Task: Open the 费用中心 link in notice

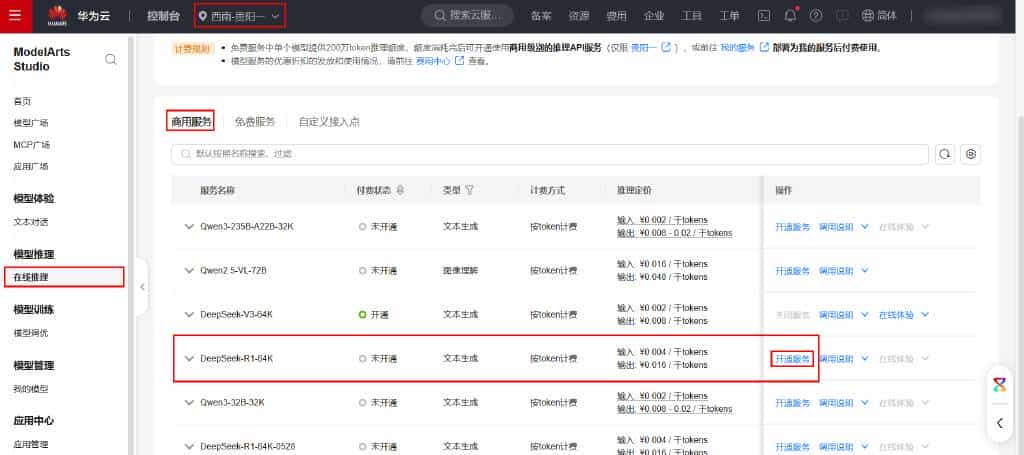Action: [x=433, y=61]
